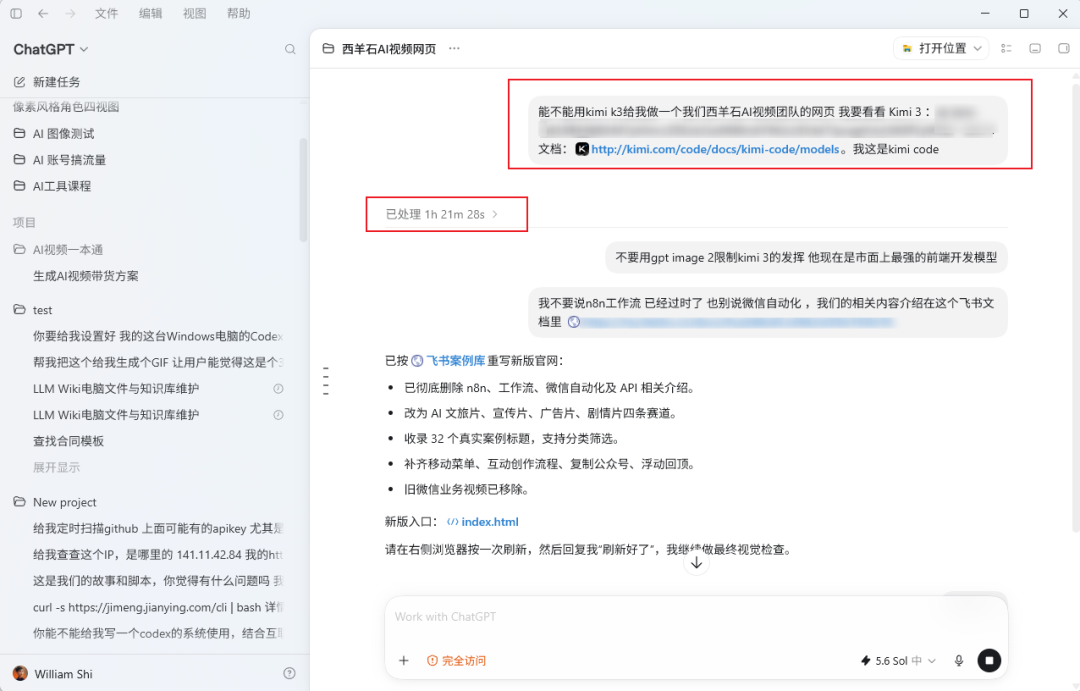The height and width of the screenshot is (691, 1080).
Task: Click the microphone voice input icon
Action: point(959,661)
